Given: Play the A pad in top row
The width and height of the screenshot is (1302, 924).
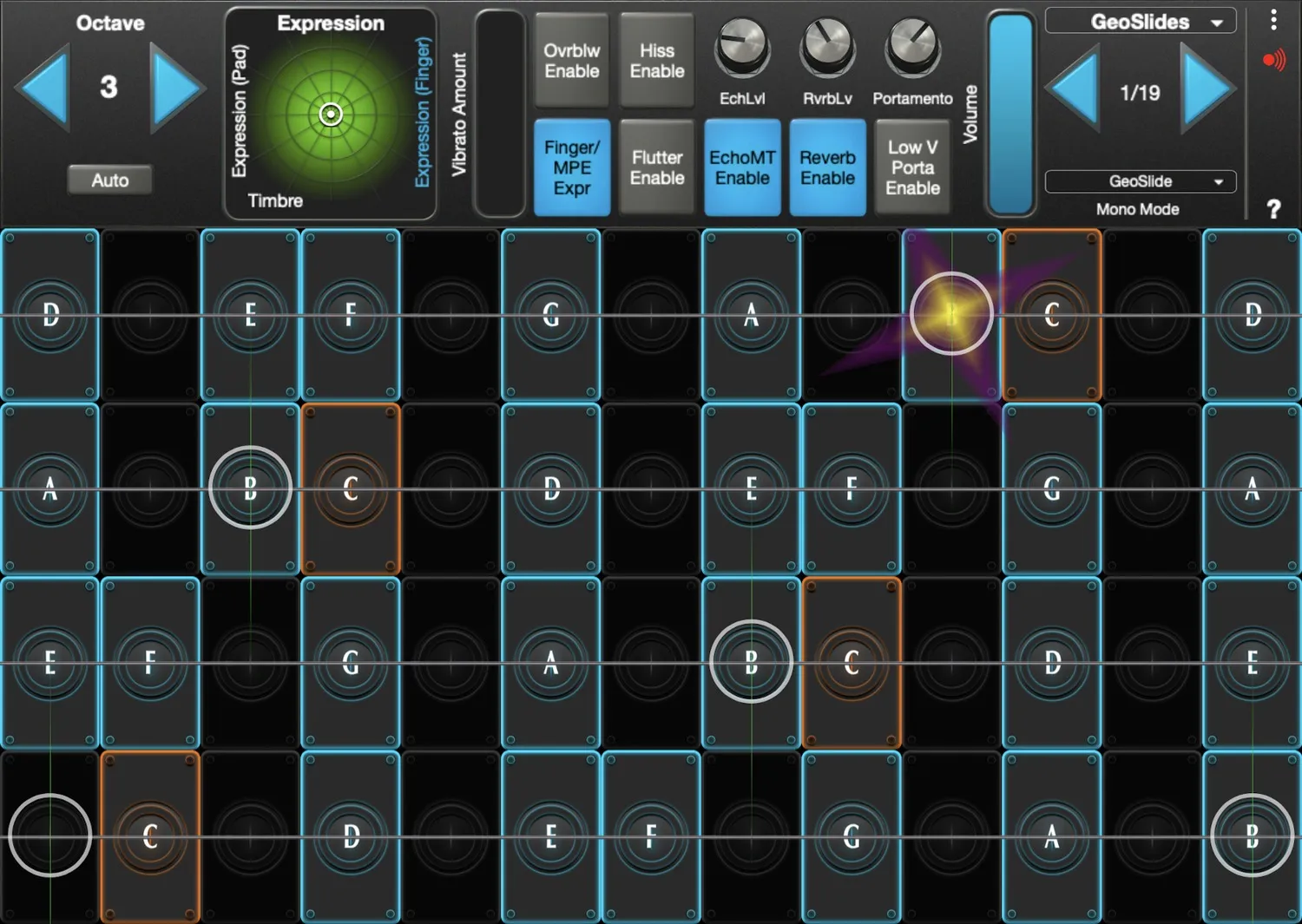Looking at the screenshot, I should click(x=751, y=314).
